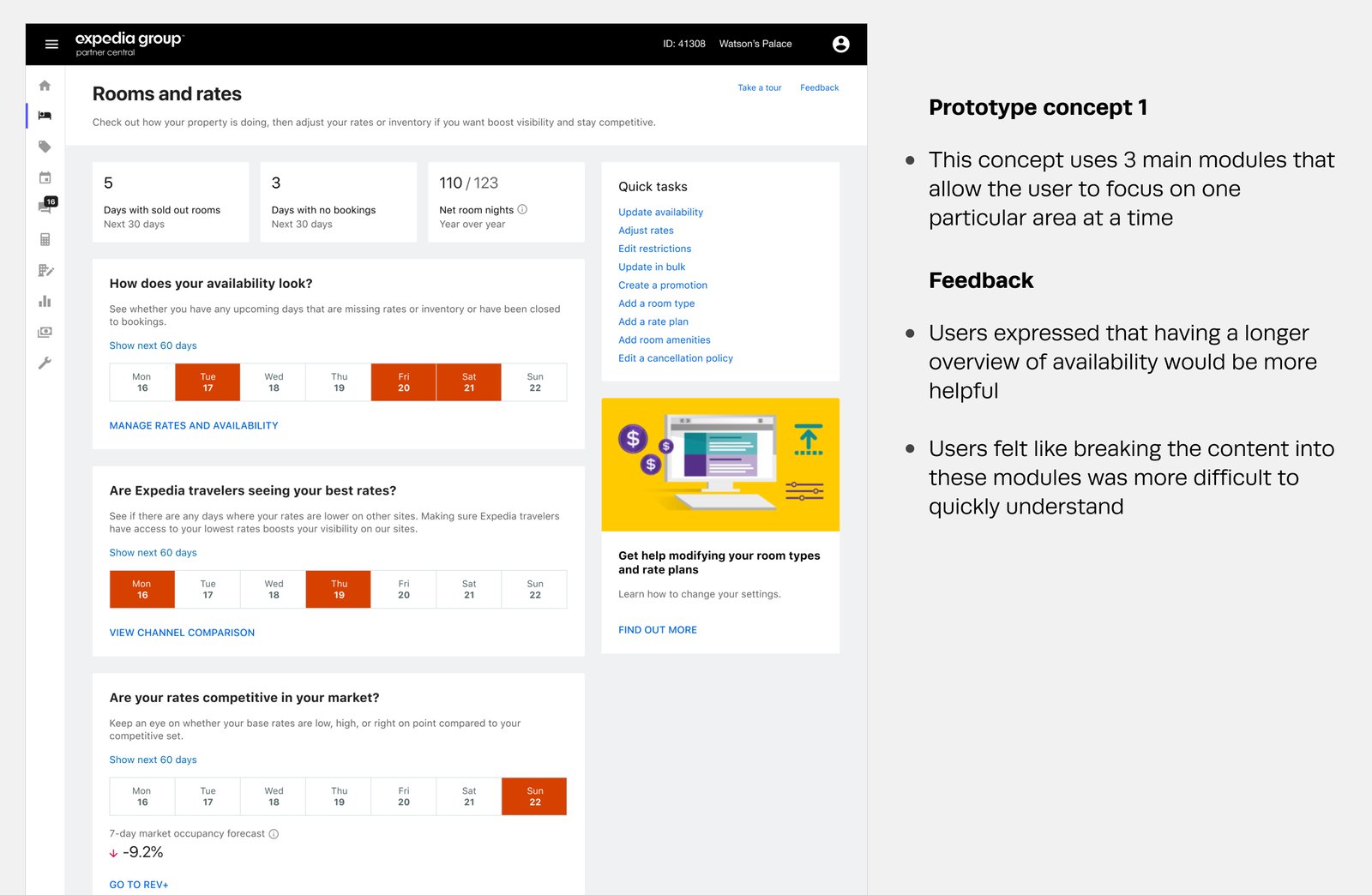The width and height of the screenshot is (1372, 895).
Task: Select Tue 17 in availability calendar
Action: (208, 382)
